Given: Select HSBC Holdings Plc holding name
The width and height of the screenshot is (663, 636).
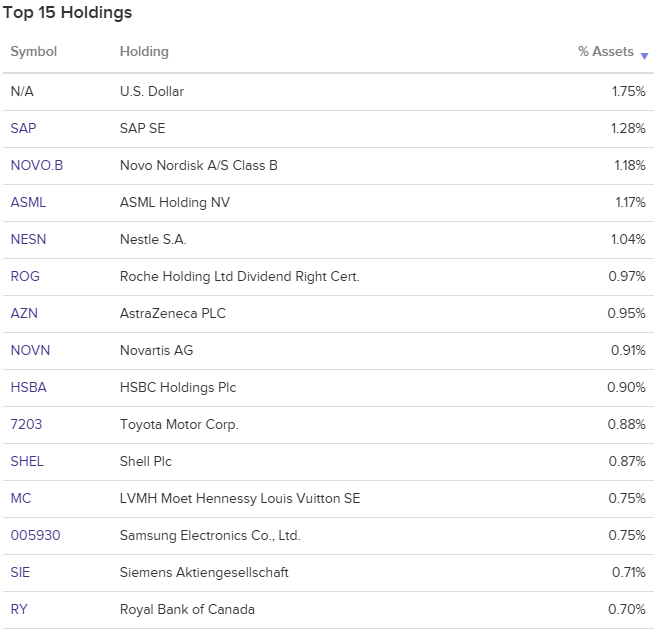Looking at the screenshot, I should (178, 388).
